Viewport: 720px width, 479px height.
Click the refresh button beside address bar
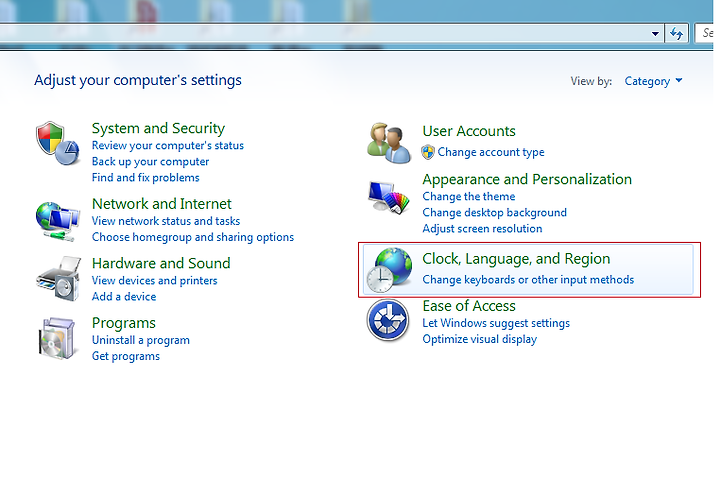click(676, 33)
